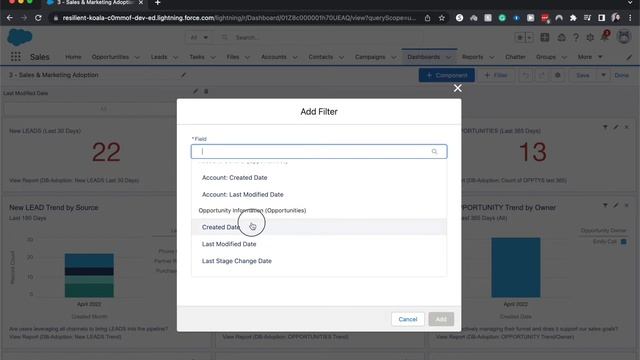The height and width of the screenshot is (360, 640).
Task: Click the Favorites star button
Action: [x=520, y=38]
